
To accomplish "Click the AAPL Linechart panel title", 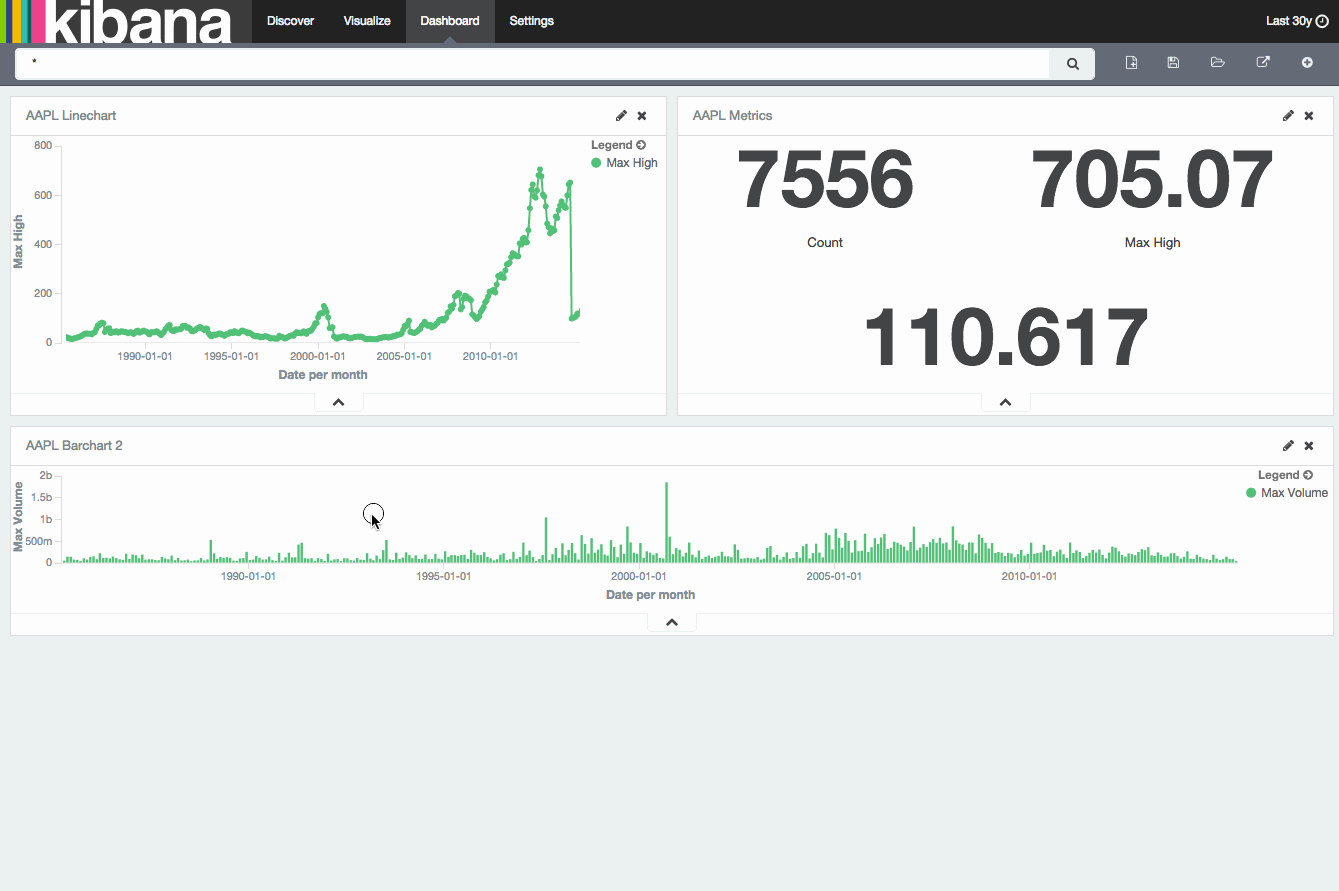I will (71, 116).
